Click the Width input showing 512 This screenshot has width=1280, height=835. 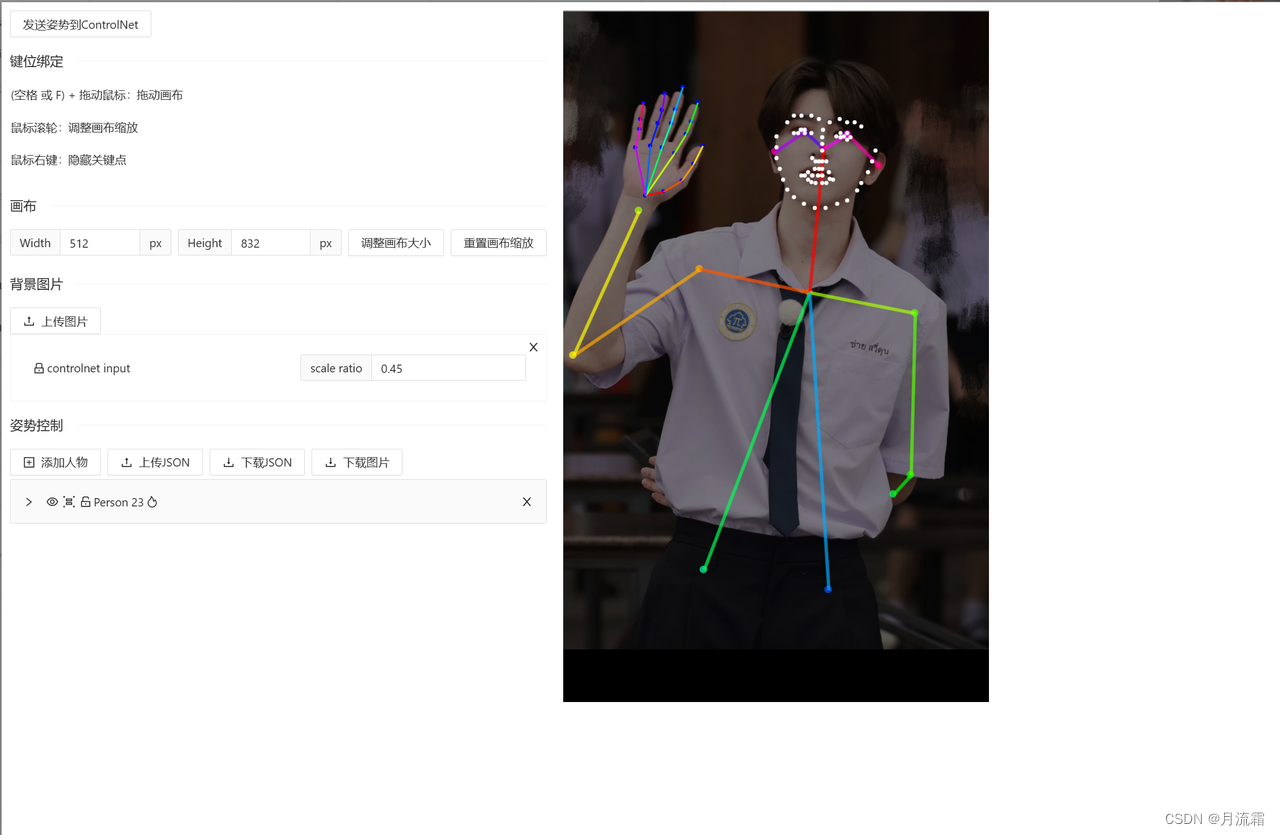tap(99, 243)
